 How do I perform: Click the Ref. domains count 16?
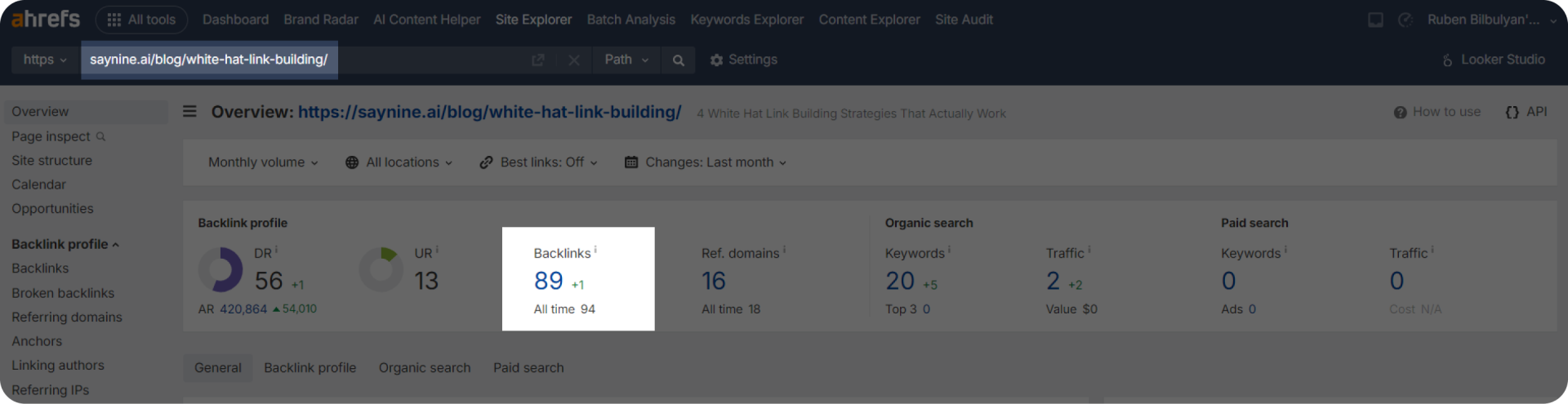pos(714,281)
